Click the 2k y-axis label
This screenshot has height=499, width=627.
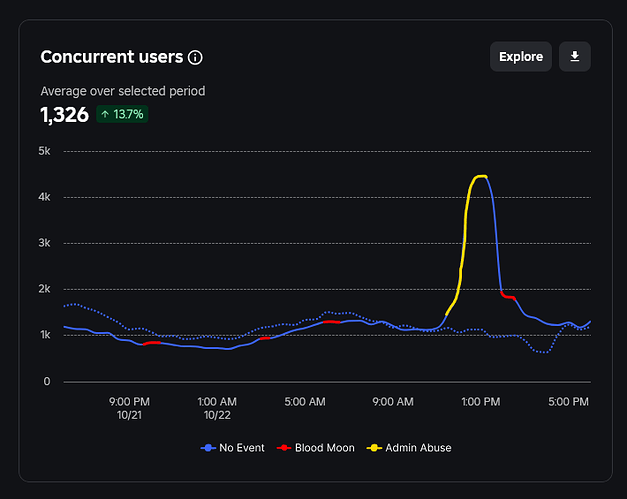click(x=44, y=289)
